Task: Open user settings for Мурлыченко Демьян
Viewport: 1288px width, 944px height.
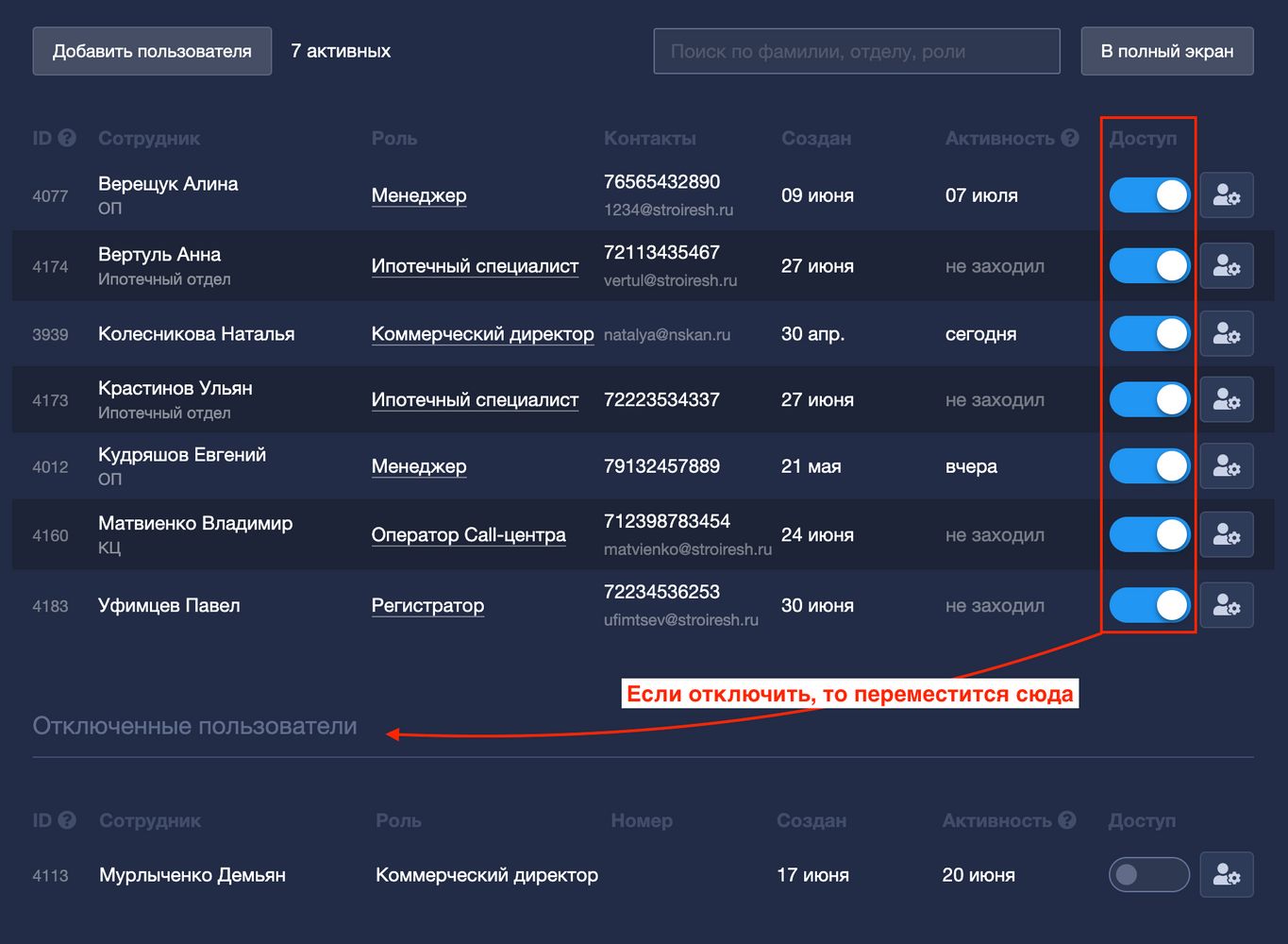Action: coord(1226,875)
